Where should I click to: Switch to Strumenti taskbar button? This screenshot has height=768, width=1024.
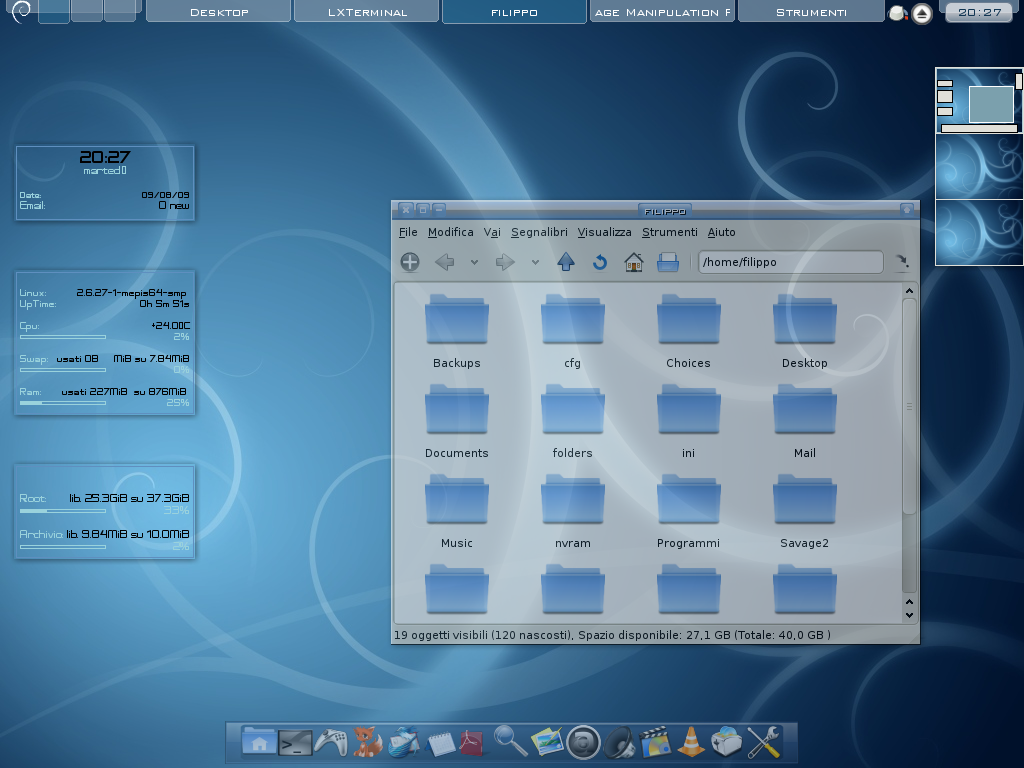pyautogui.click(x=810, y=12)
